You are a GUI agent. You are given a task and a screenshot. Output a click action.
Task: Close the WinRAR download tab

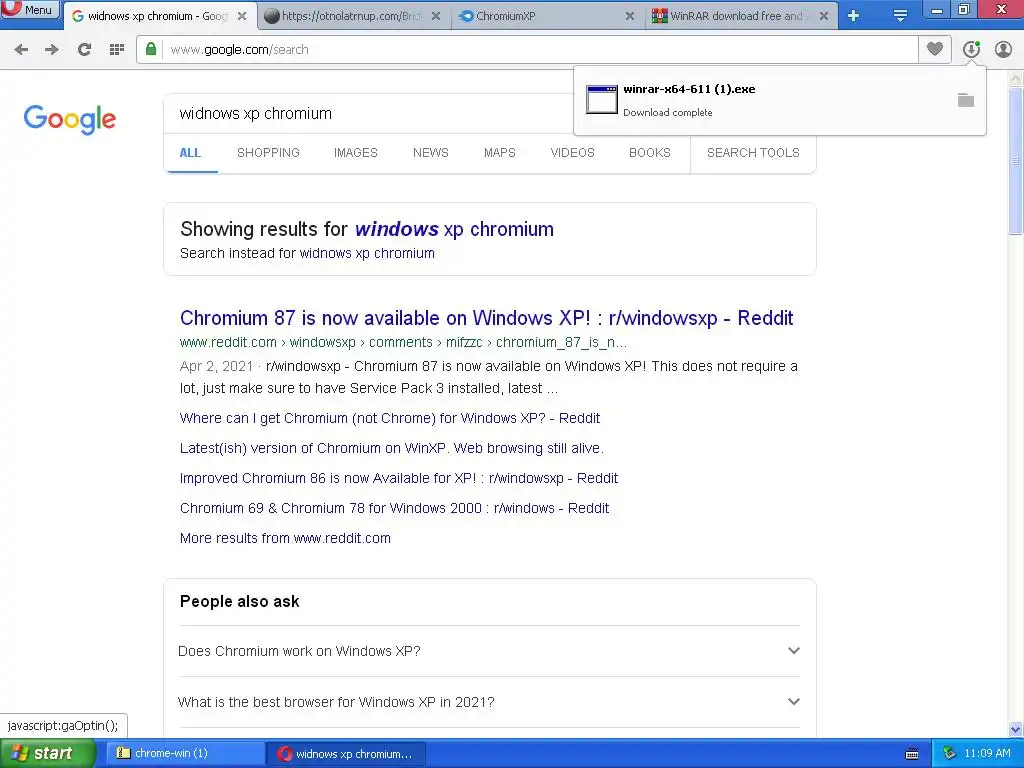click(824, 16)
